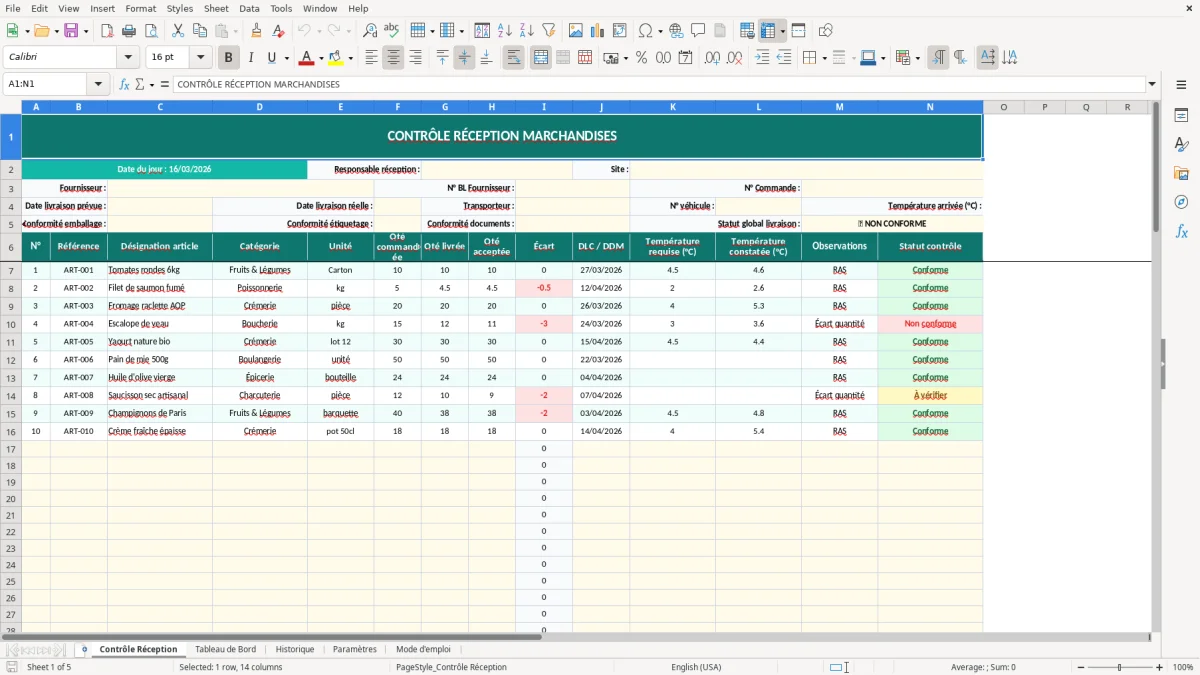Click the Select Function sum icon
This screenshot has width=1200, height=675.
point(140,84)
